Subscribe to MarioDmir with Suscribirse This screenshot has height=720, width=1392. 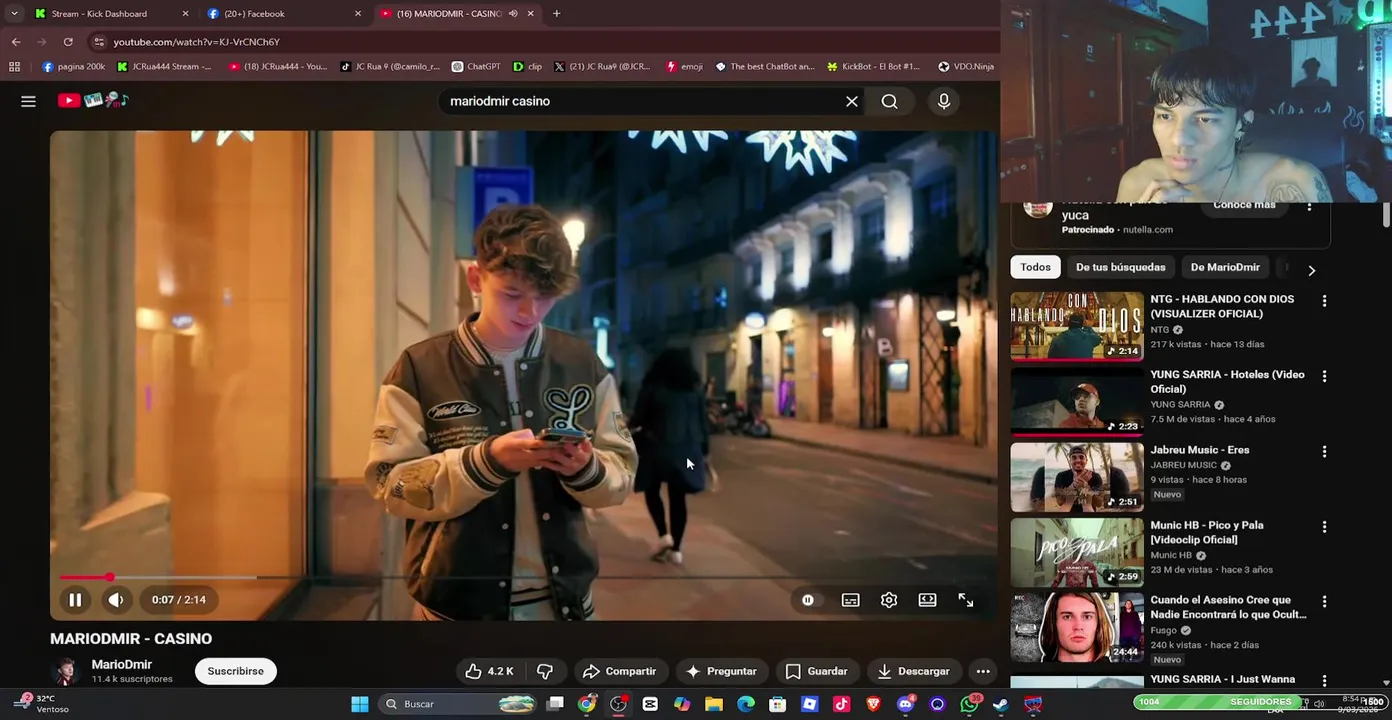235,671
